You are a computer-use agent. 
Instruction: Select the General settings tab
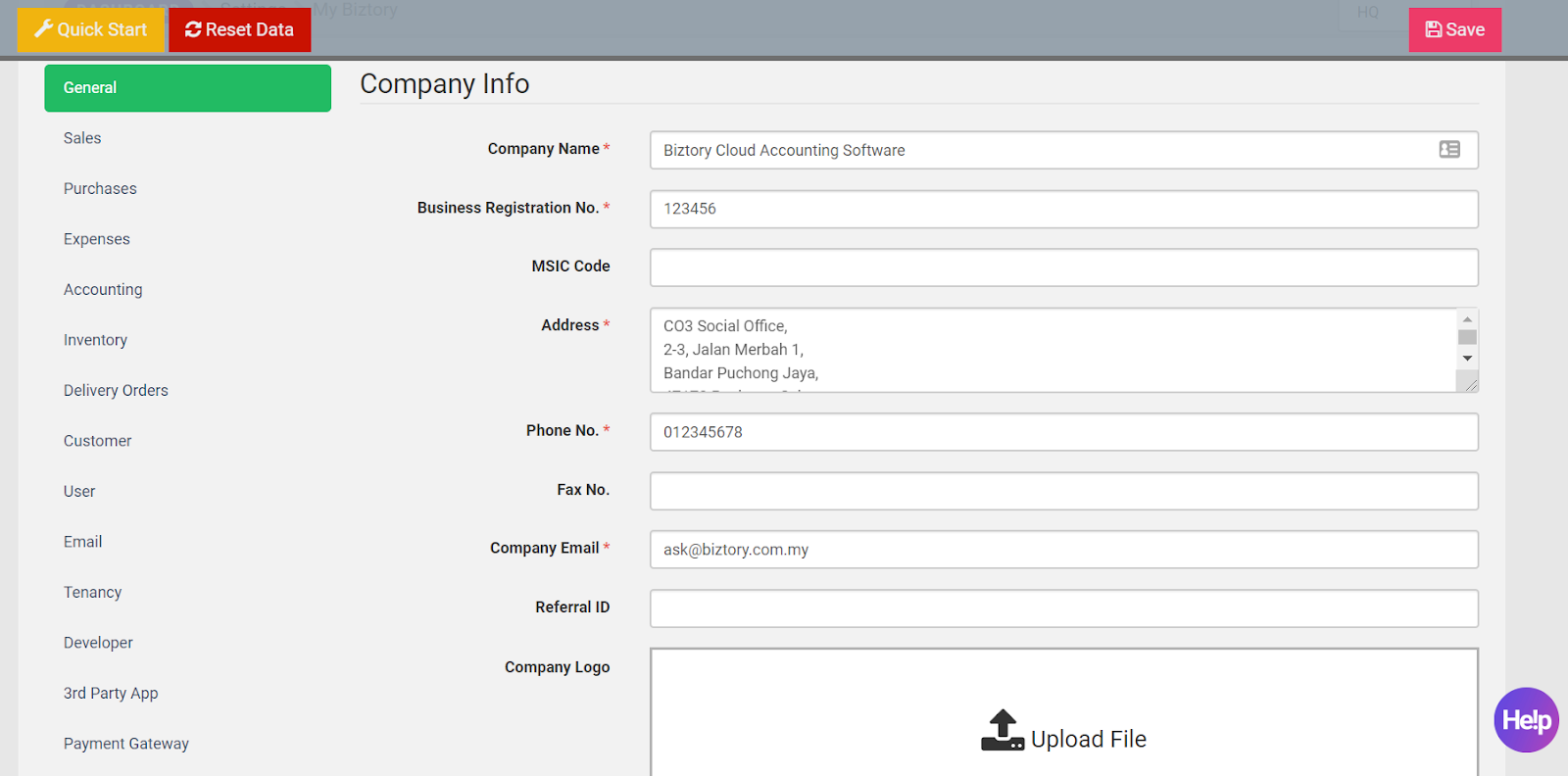click(187, 88)
